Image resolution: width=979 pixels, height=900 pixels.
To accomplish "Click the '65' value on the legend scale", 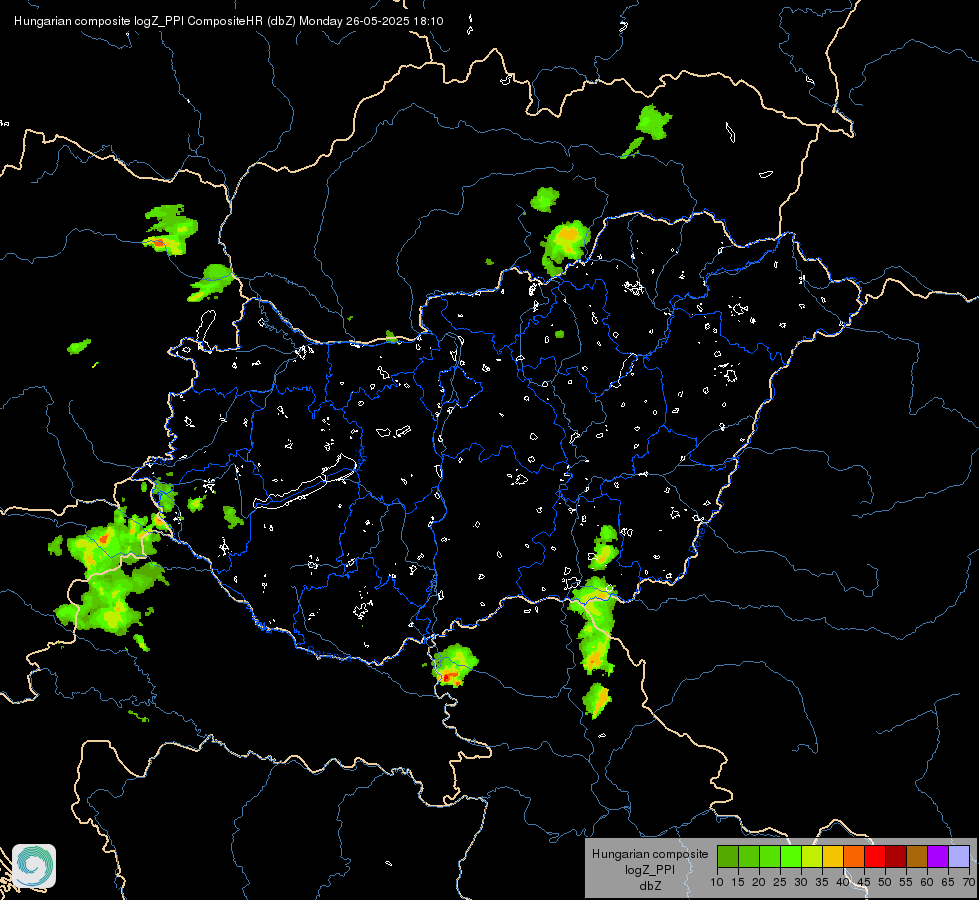I will click(948, 883).
